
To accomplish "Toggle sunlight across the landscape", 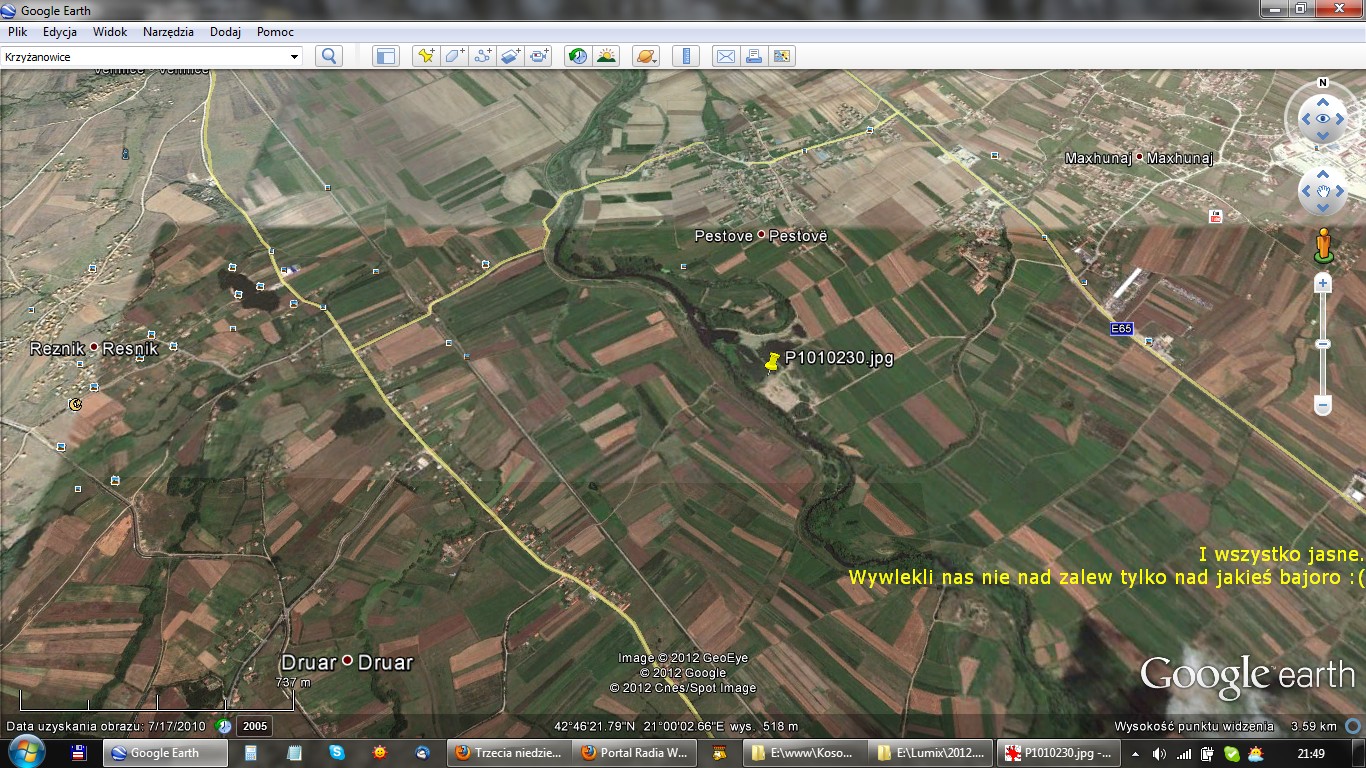I will pos(606,56).
